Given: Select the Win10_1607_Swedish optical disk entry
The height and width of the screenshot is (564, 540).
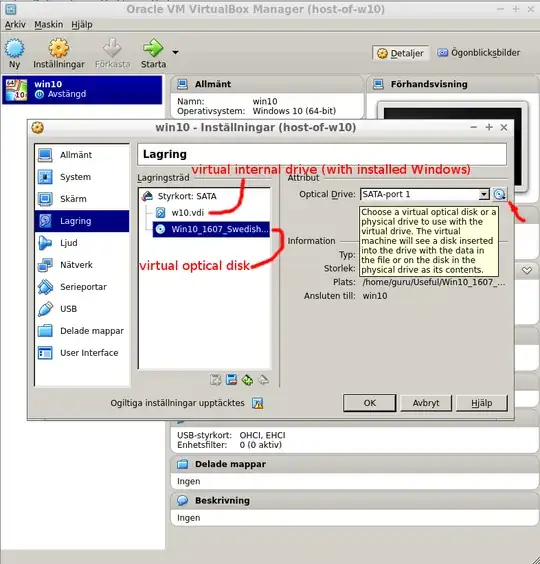Looking at the screenshot, I should coord(211,229).
